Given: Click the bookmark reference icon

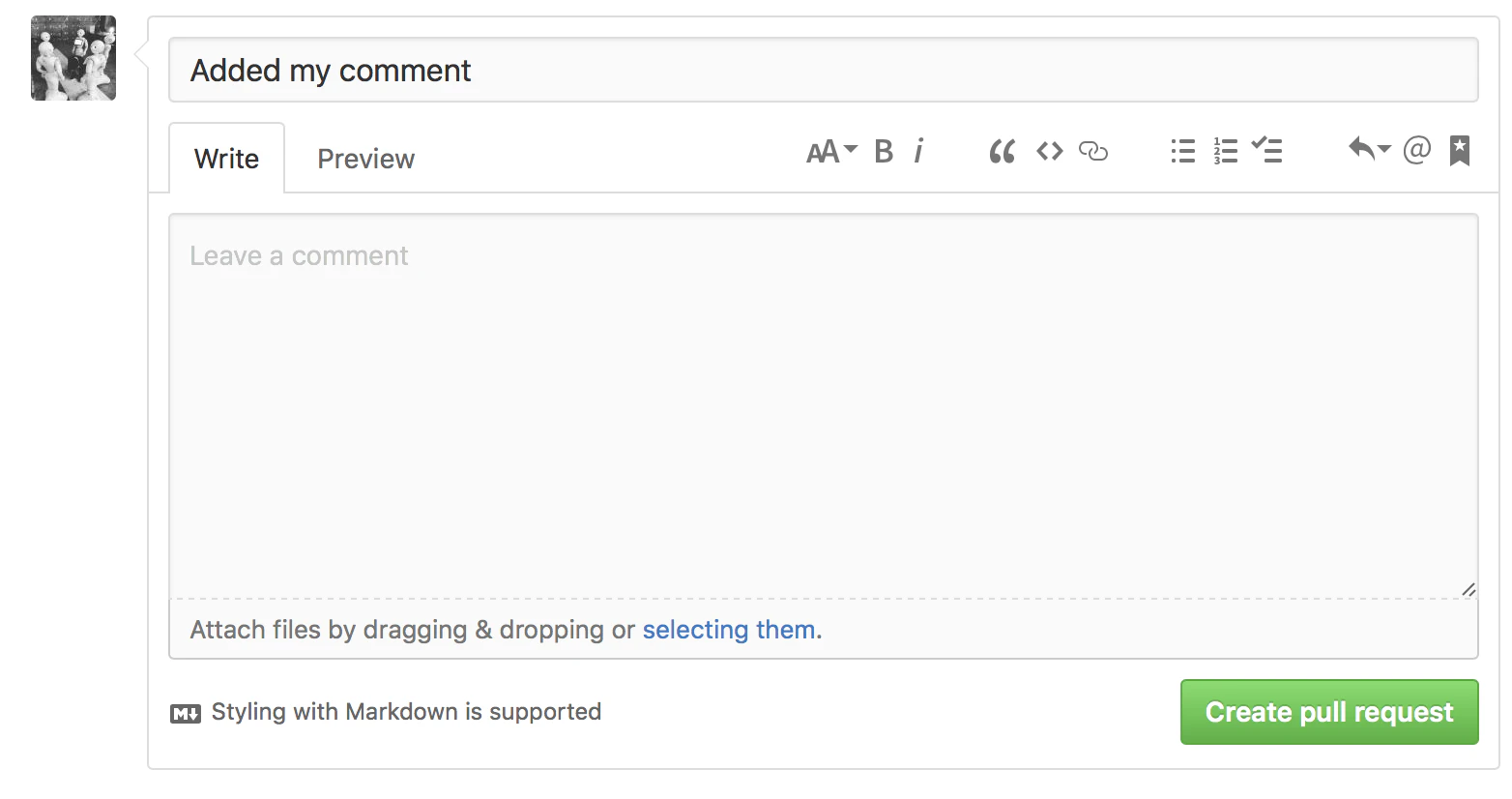Looking at the screenshot, I should coord(1460,151).
